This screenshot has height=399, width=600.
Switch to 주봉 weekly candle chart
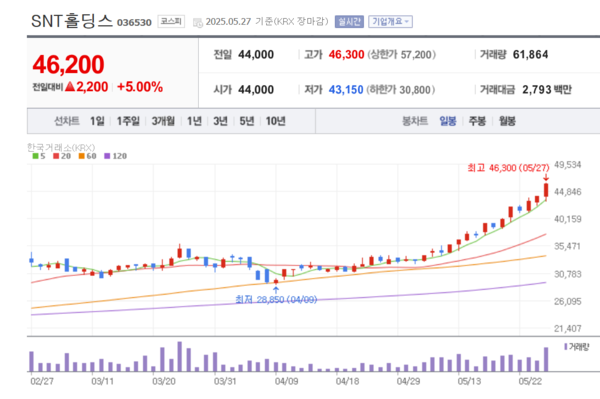[x=477, y=121]
